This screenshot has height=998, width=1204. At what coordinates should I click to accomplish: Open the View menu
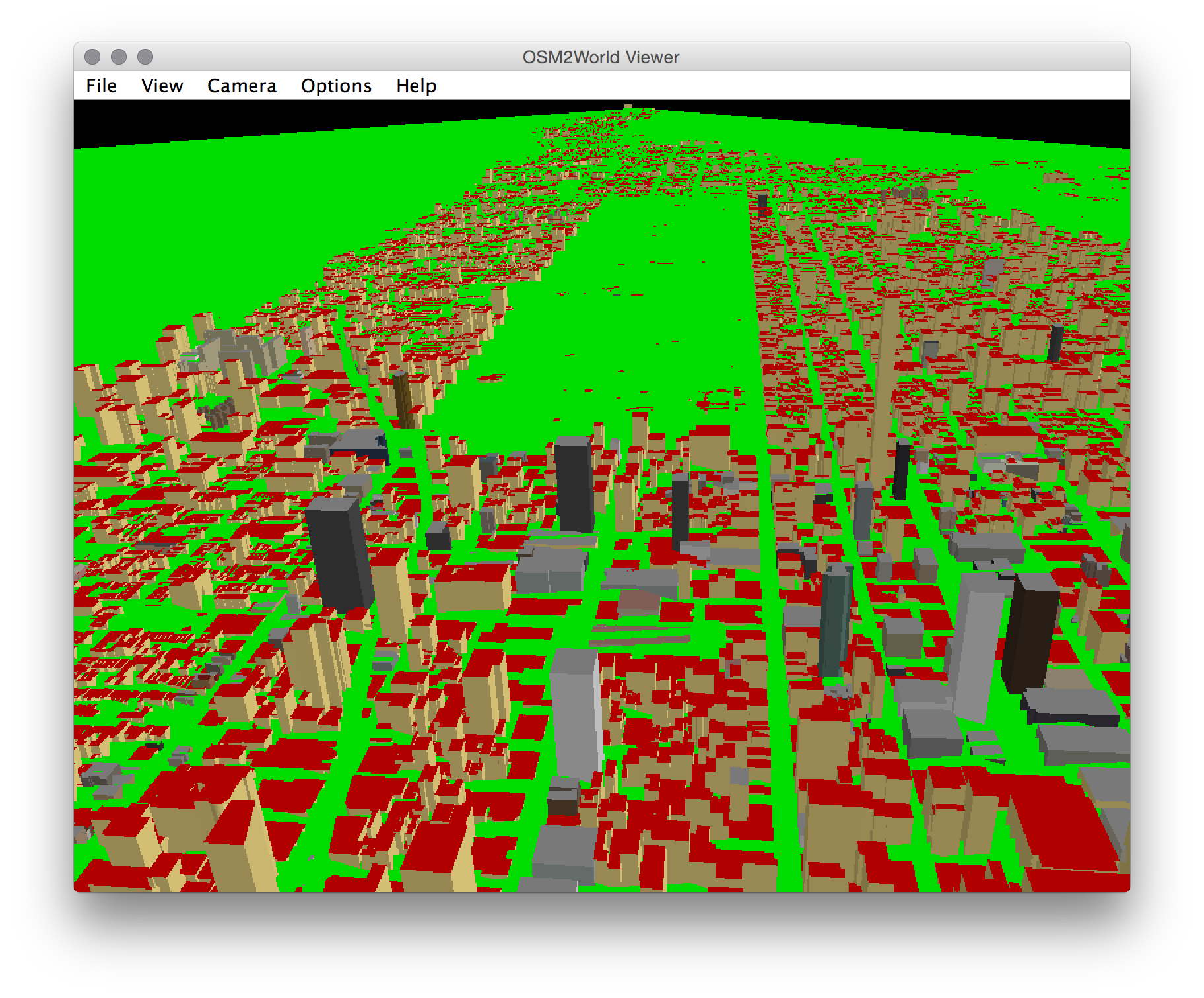pos(162,86)
